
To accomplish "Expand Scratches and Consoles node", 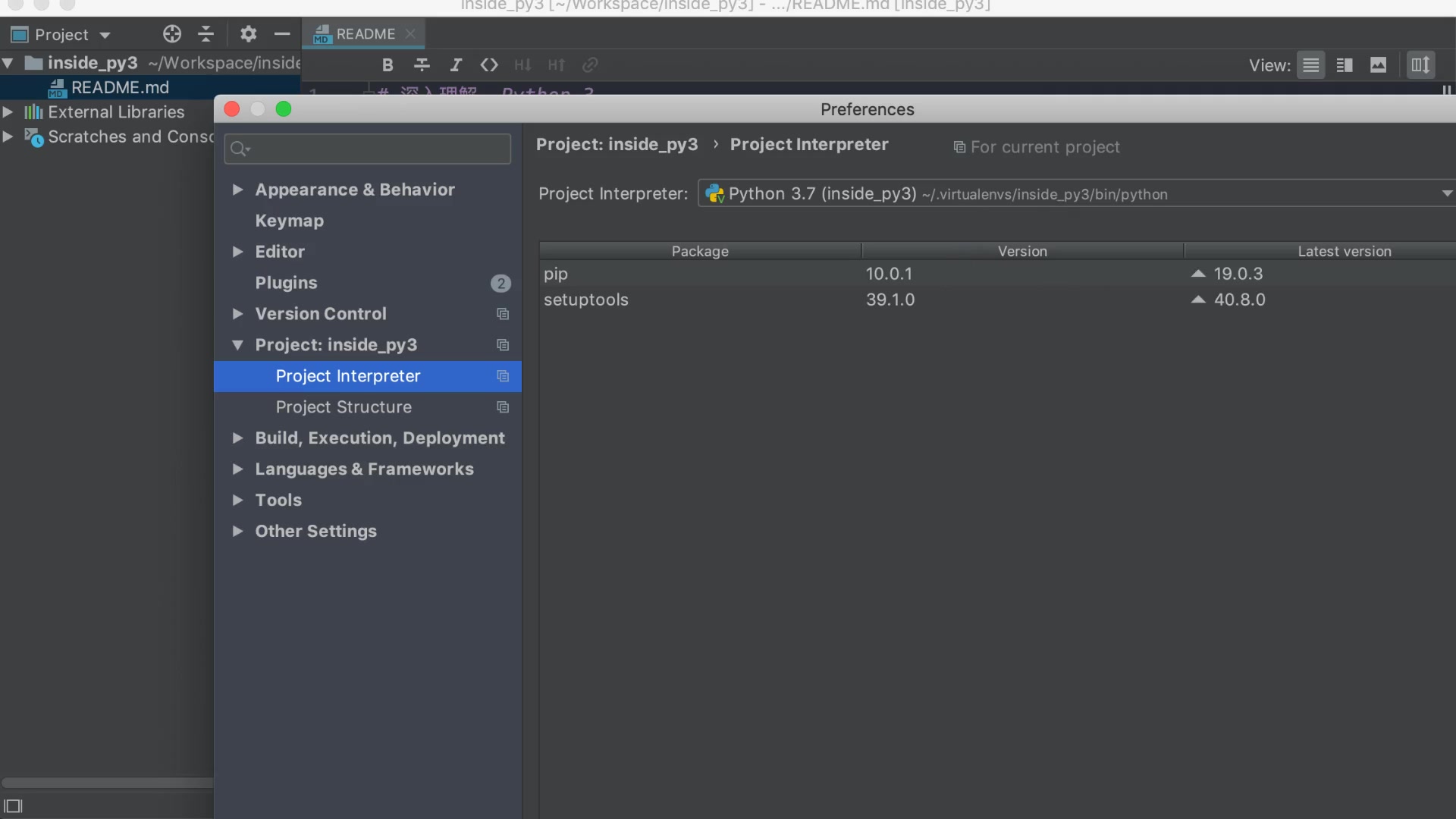I will point(8,137).
